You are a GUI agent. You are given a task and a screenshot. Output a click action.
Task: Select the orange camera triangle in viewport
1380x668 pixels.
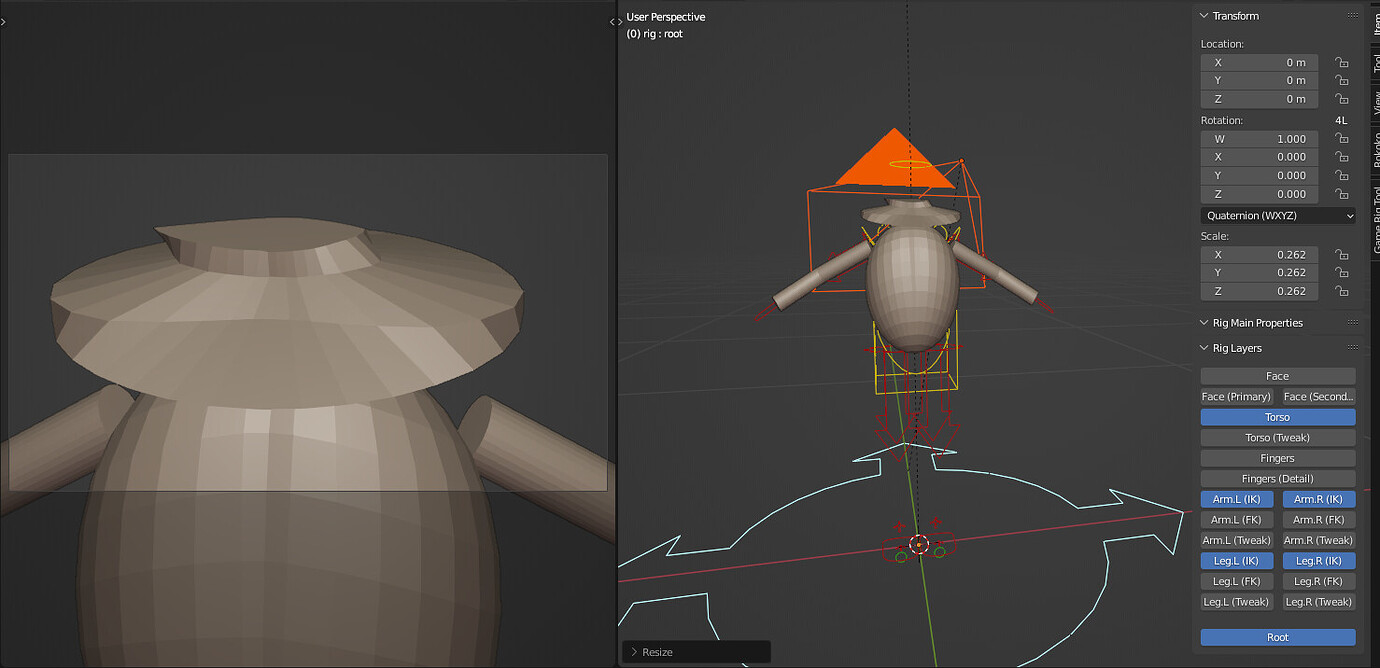tap(894, 162)
